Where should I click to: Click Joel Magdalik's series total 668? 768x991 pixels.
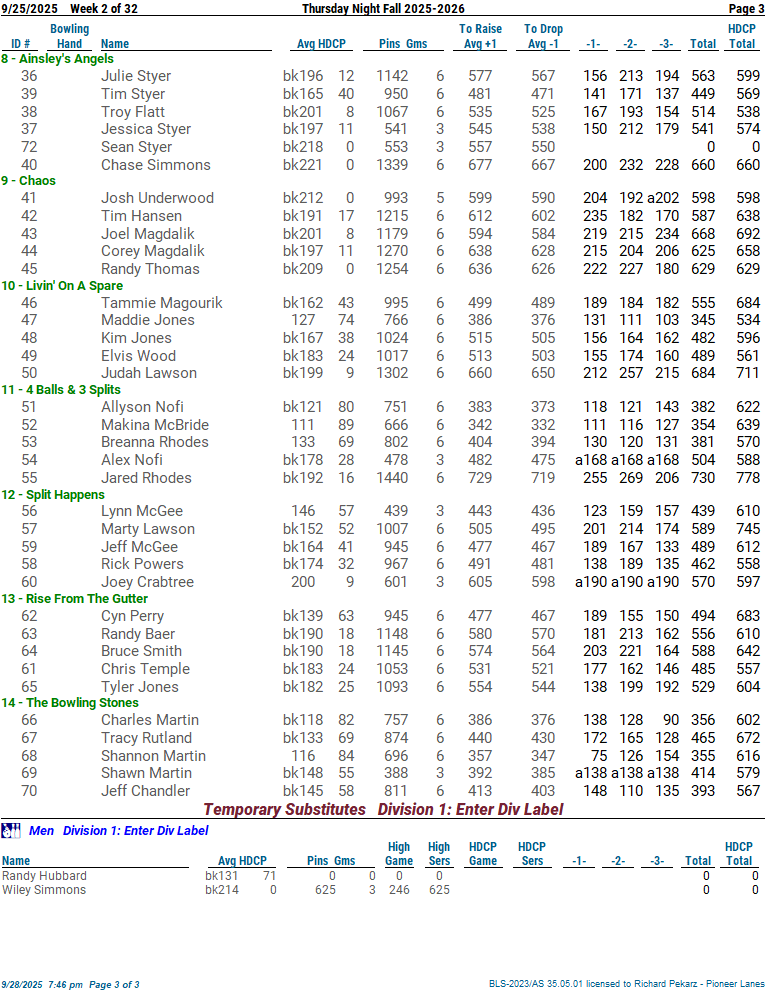tap(703, 234)
